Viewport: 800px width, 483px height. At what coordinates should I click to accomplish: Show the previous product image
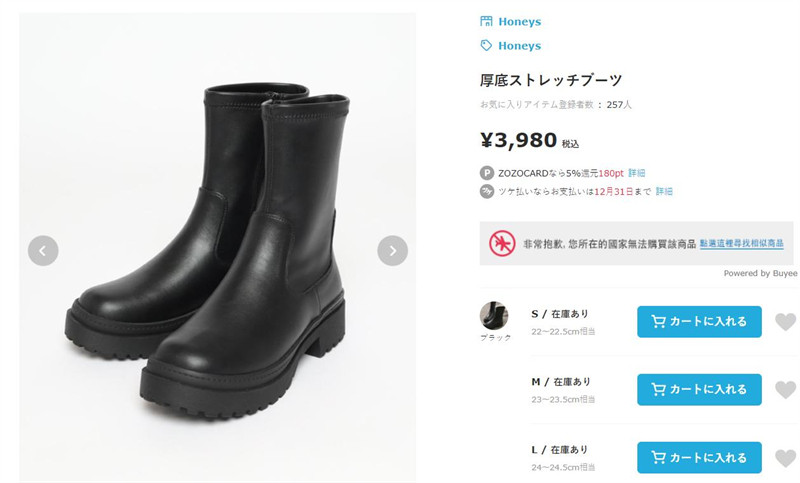pyautogui.click(x=43, y=250)
